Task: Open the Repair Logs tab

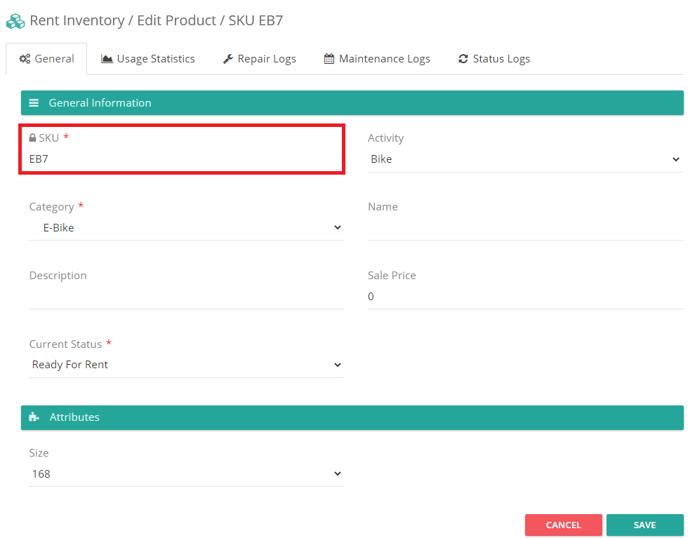Action: click(260, 59)
